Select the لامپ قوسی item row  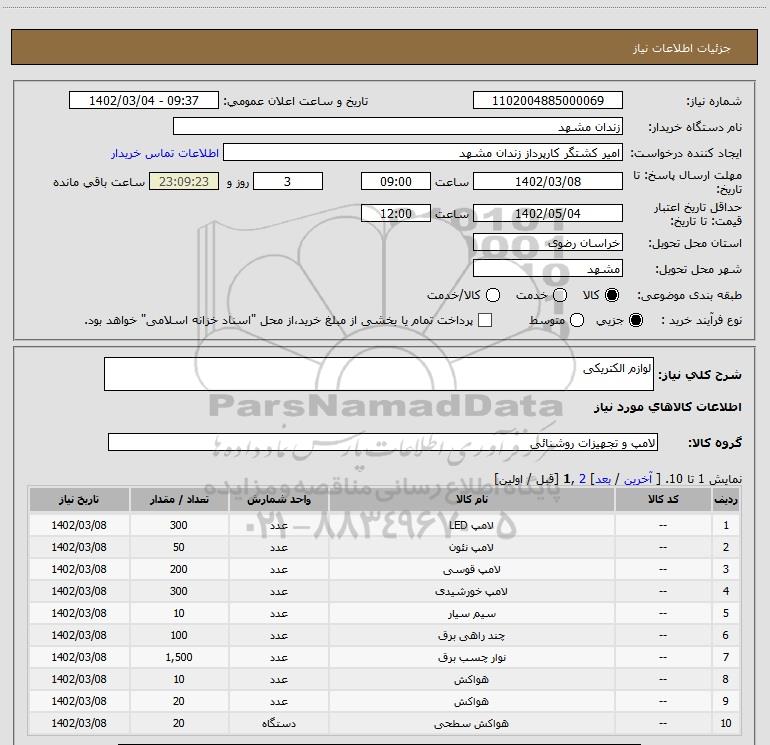point(384,569)
